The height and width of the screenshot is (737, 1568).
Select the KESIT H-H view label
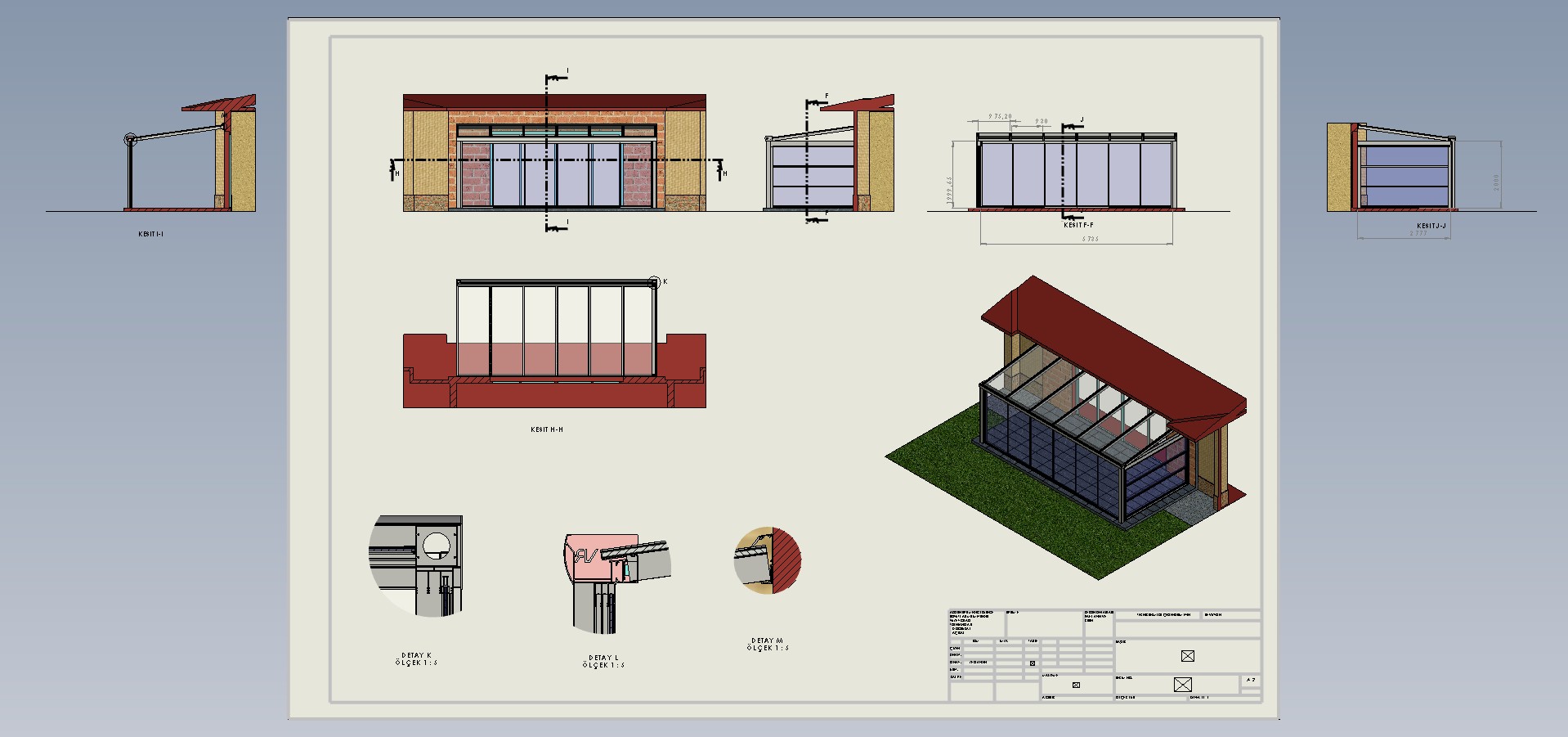[546, 429]
